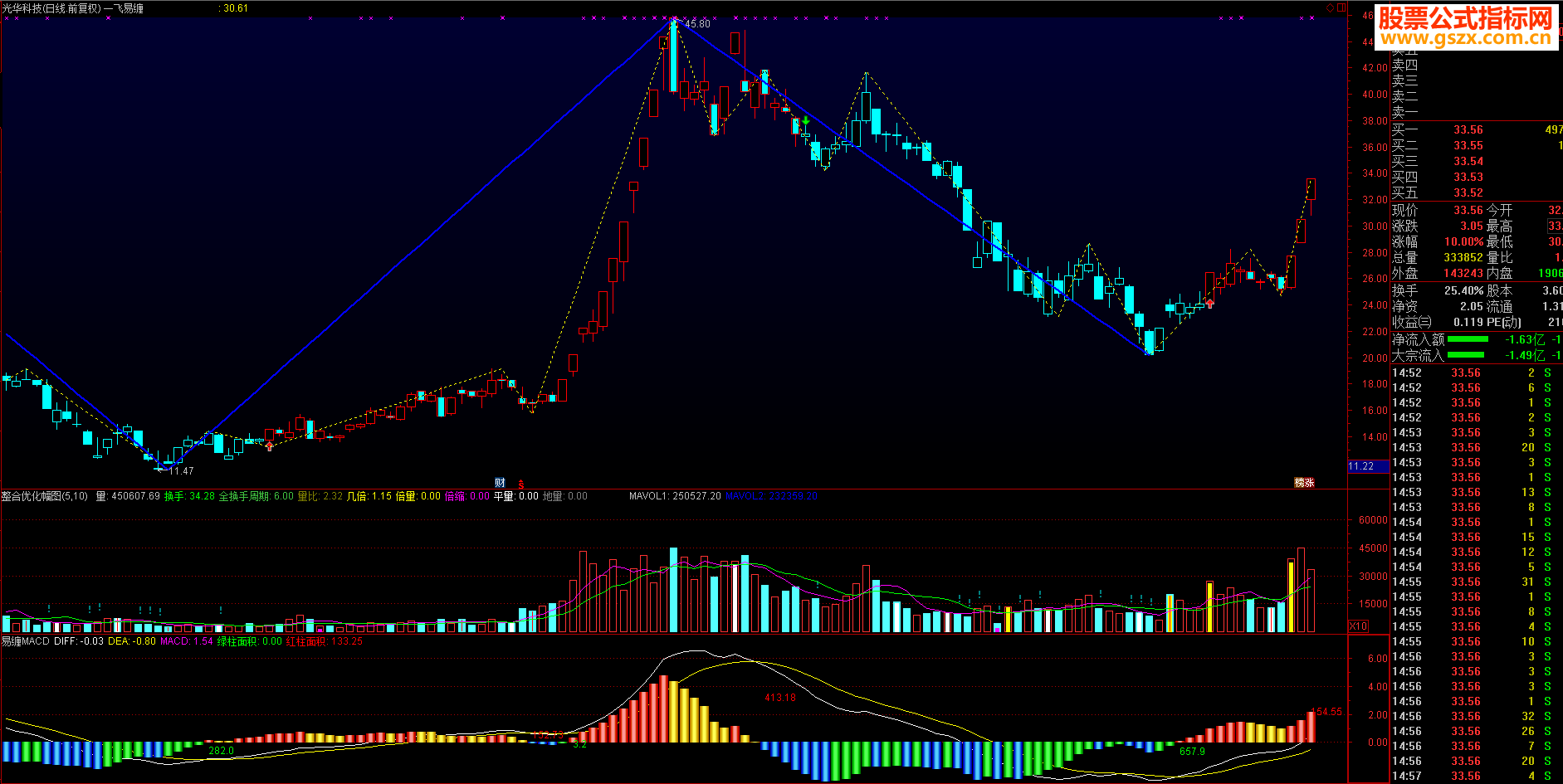Click the 涨幅 10.00% value
Viewport: 1563px width, 784px height.
point(1464,241)
